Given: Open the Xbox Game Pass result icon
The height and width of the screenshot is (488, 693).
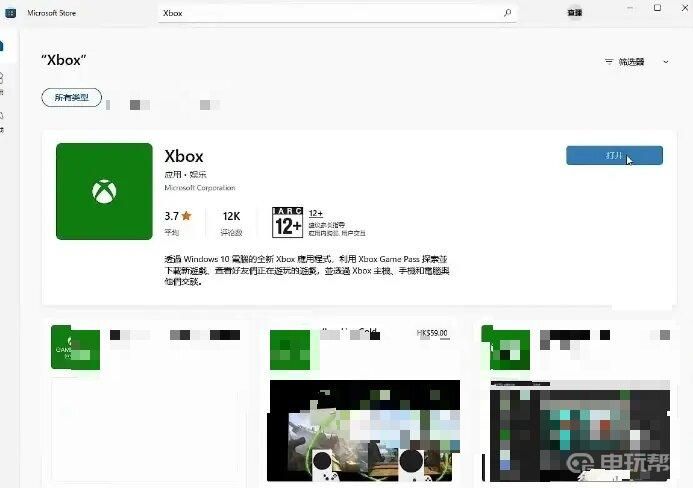Looking at the screenshot, I should pyautogui.click(x=76, y=348).
